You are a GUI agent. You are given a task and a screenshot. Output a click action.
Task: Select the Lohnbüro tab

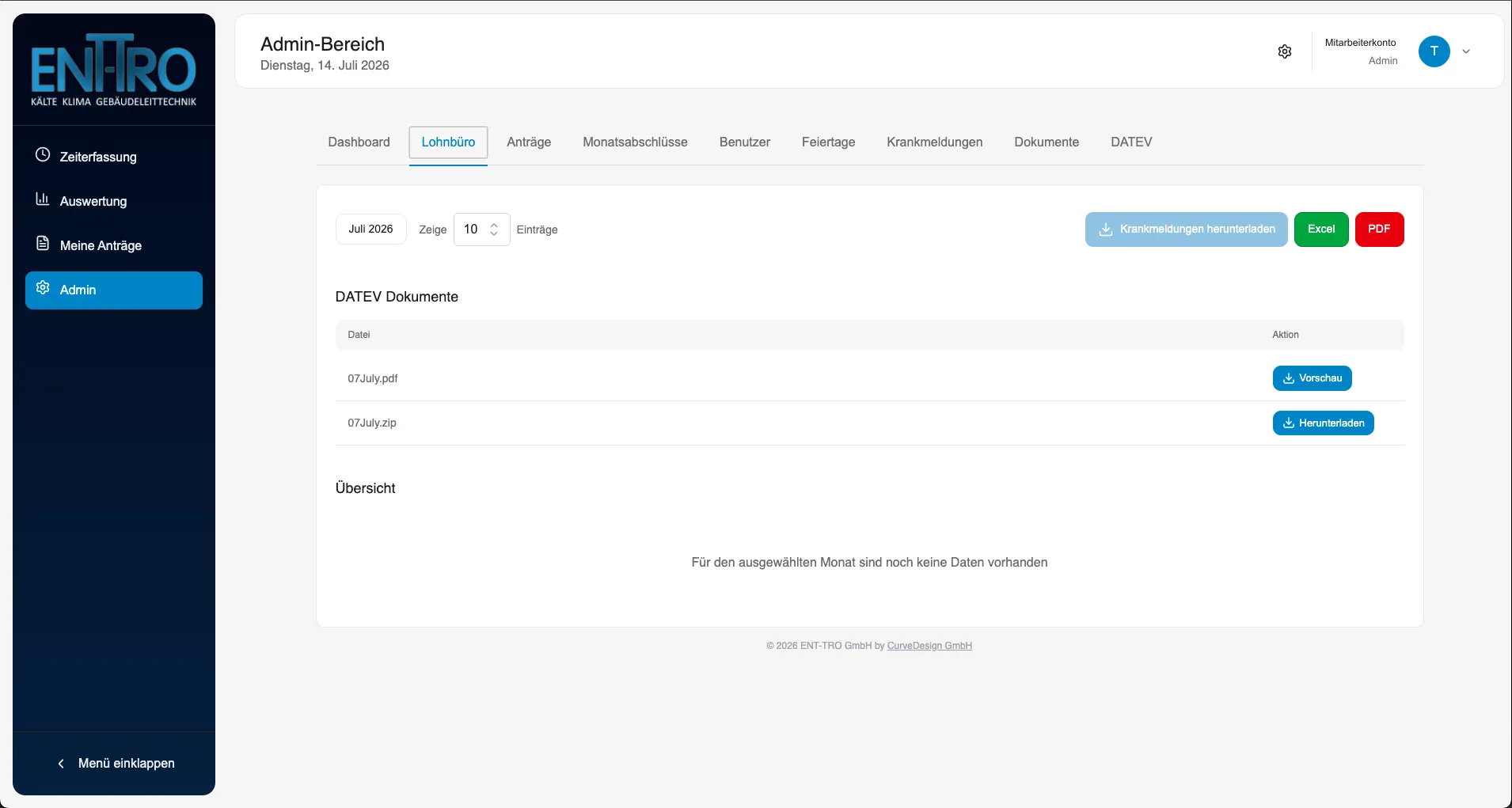pyautogui.click(x=448, y=142)
